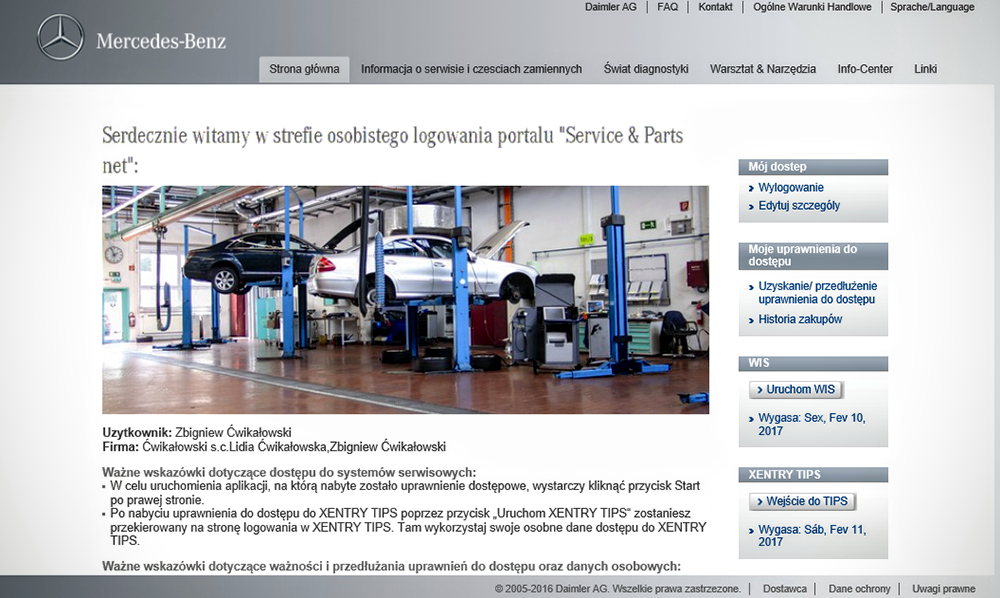Click the WIS expiry date Wygasa: Sex, Fev 10, 2017
This screenshot has width=1000, height=598.
pyautogui.click(x=812, y=425)
